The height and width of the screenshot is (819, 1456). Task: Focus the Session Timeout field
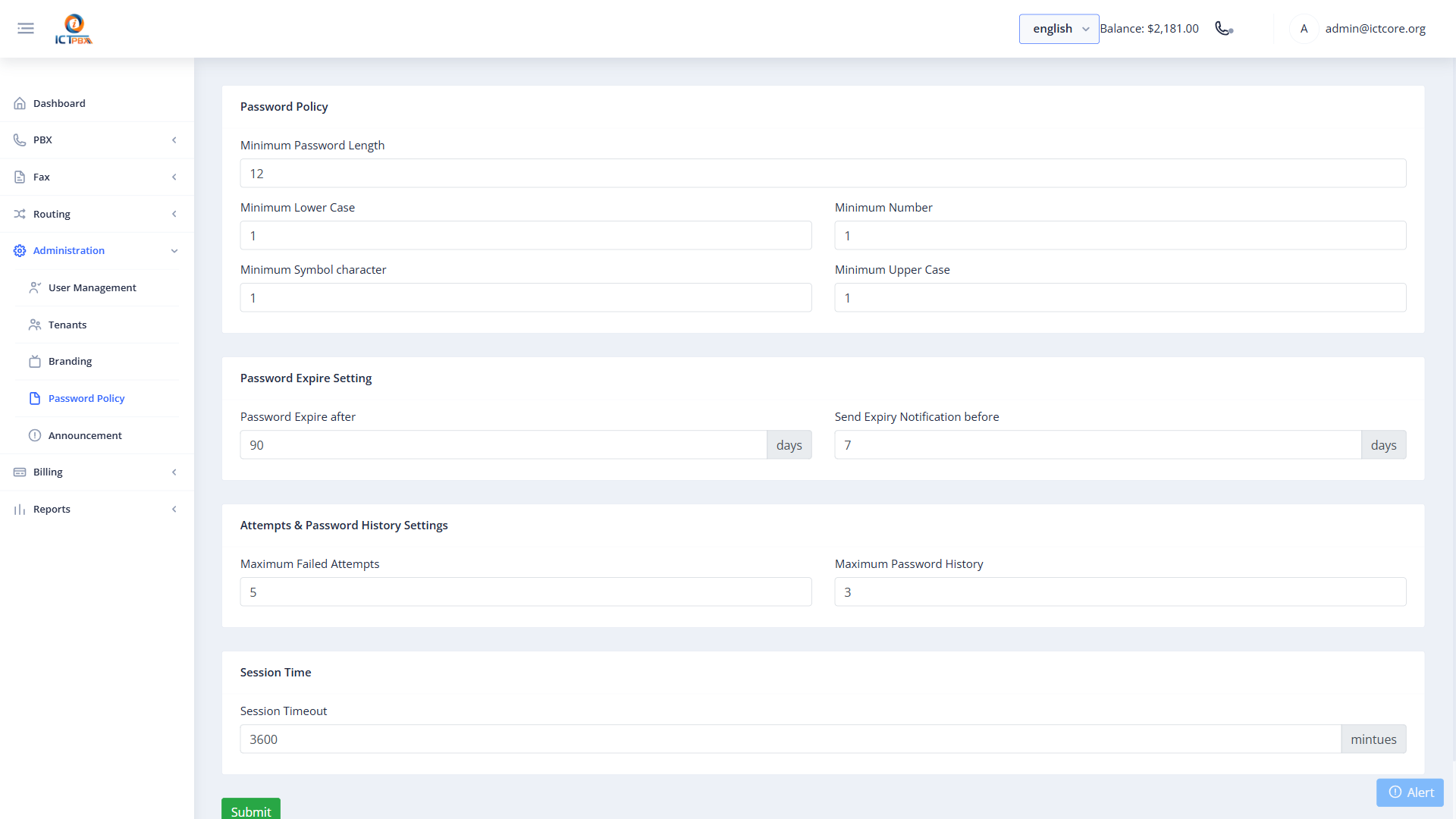tap(790, 739)
